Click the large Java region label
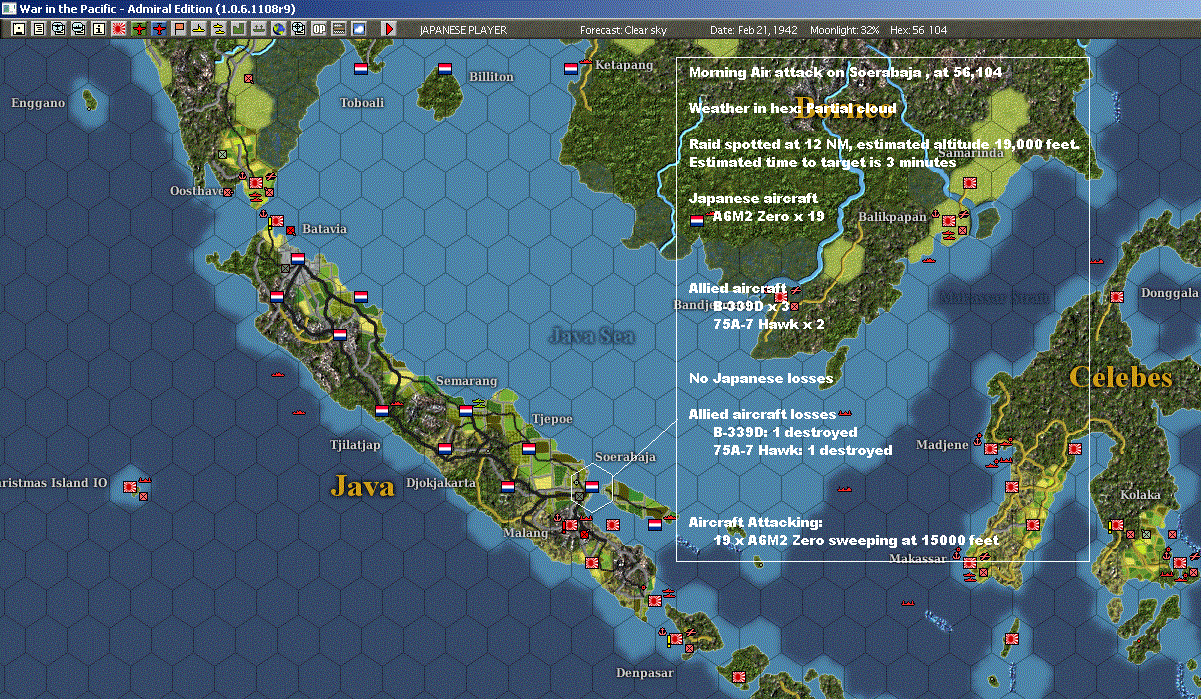1201x699 pixels. tap(363, 487)
